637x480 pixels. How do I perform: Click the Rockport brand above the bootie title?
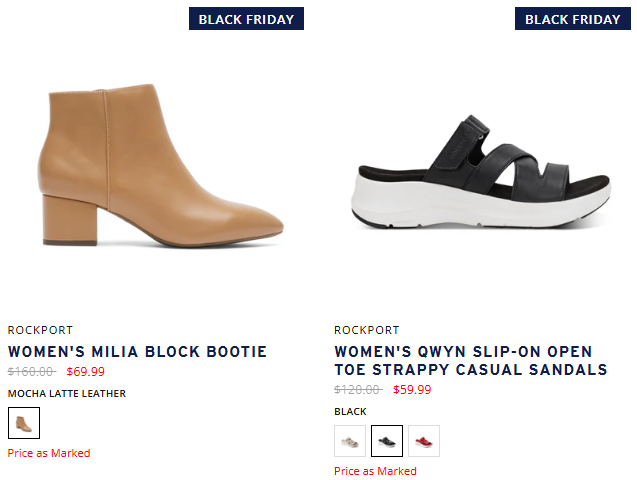click(x=40, y=330)
